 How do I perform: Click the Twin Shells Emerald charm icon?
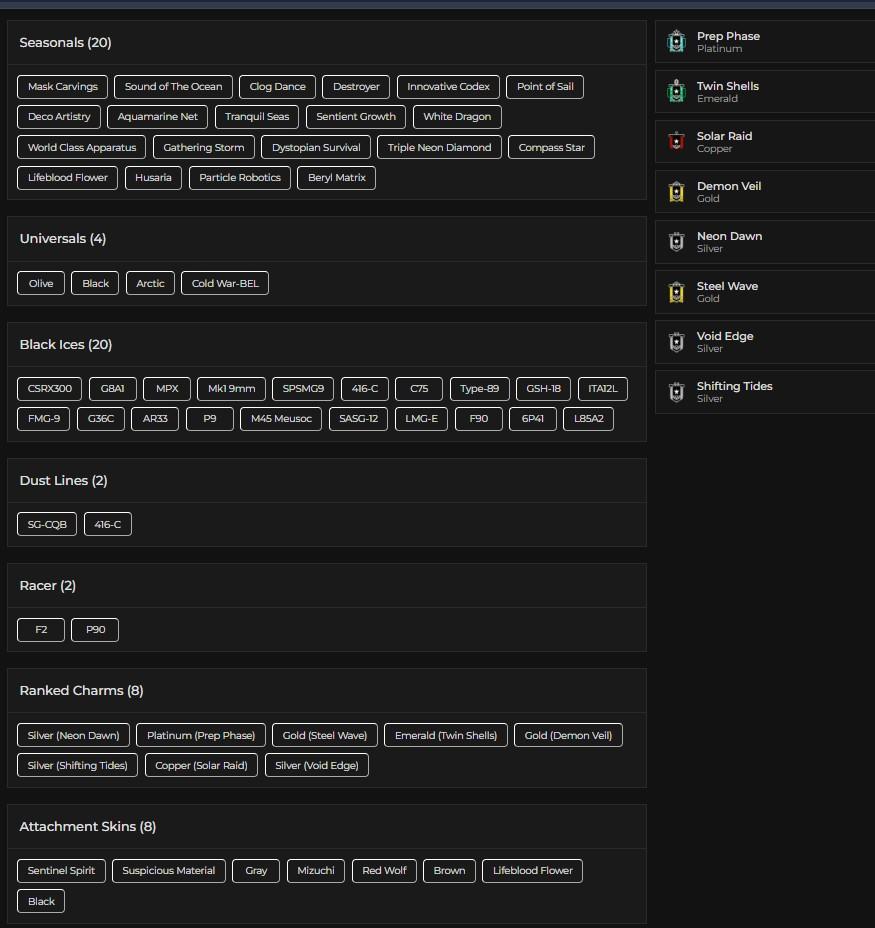677,92
